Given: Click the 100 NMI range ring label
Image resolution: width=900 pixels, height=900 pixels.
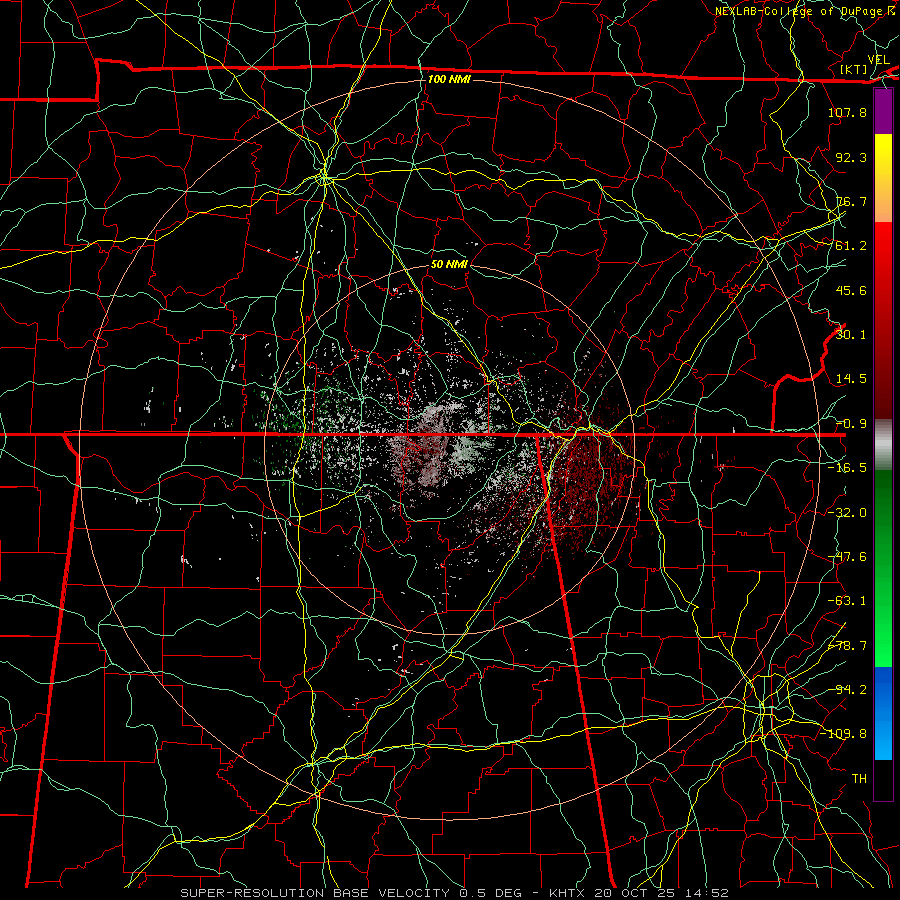Looking at the screenshot, I should pos(449,79).
